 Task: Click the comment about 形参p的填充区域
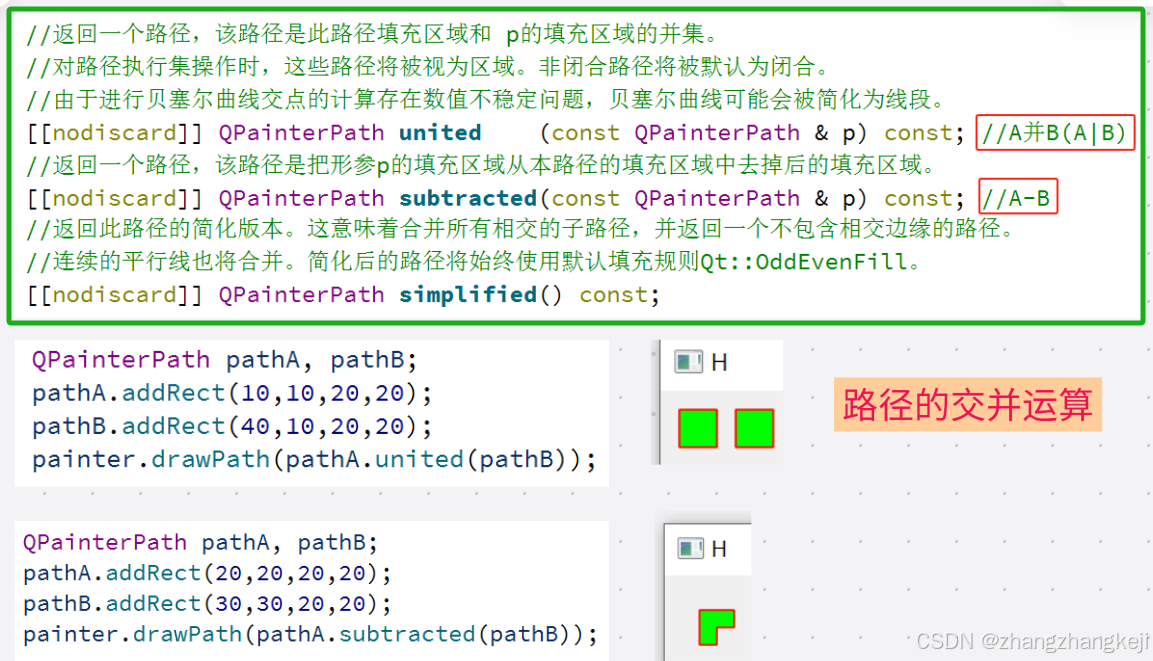coord(481,165)
